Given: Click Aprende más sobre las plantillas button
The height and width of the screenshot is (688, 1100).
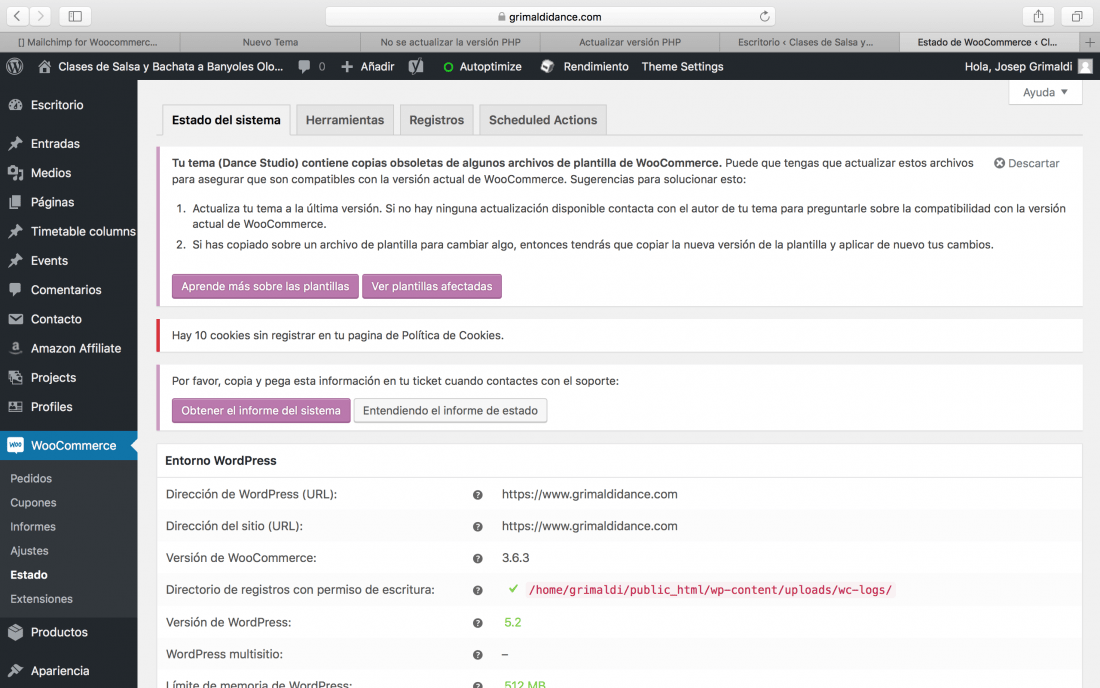Looking at the screenshot, I should pyautogui.click(x=265, y=286).
